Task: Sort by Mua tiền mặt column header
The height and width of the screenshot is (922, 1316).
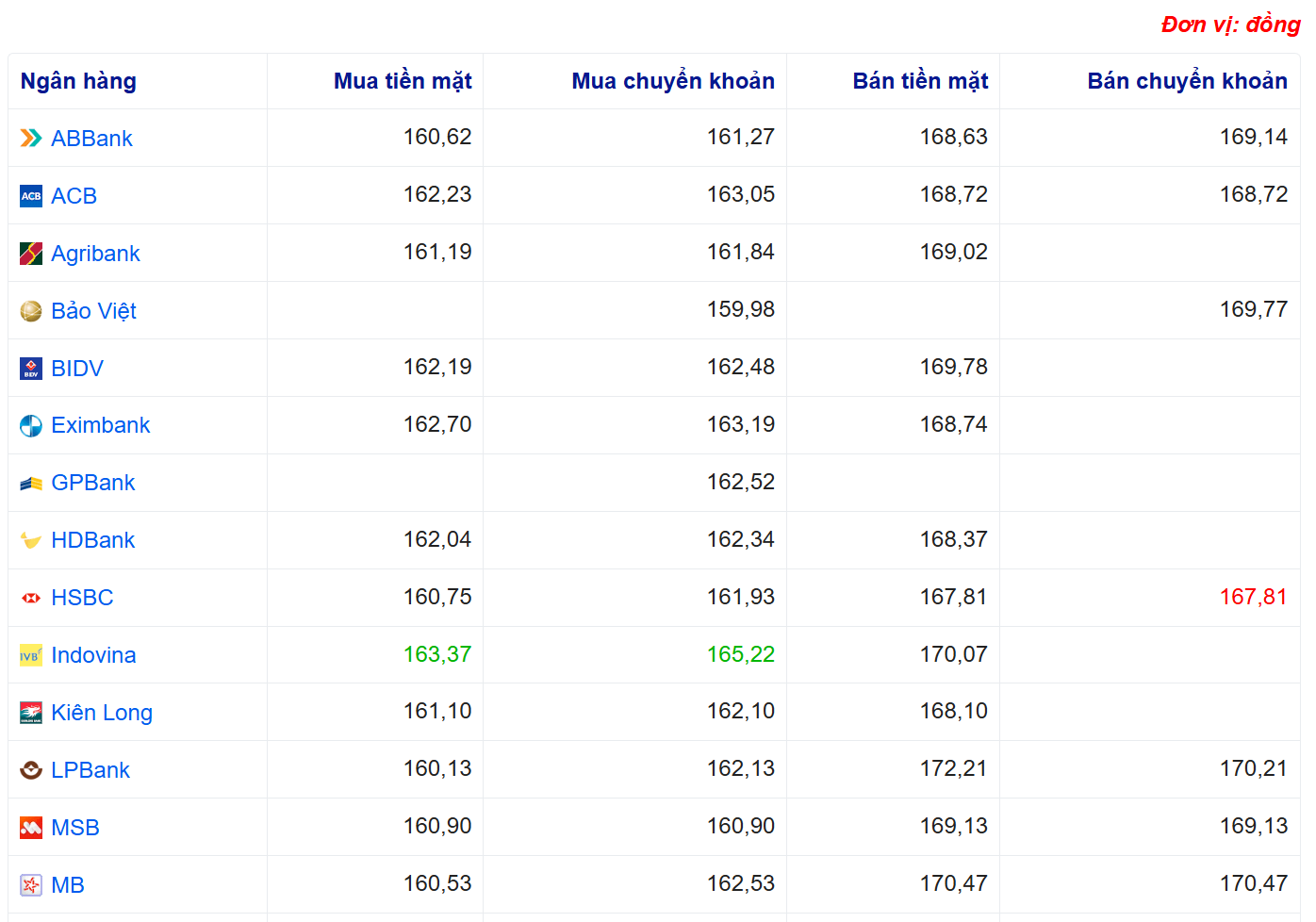Action: [403, 81]
